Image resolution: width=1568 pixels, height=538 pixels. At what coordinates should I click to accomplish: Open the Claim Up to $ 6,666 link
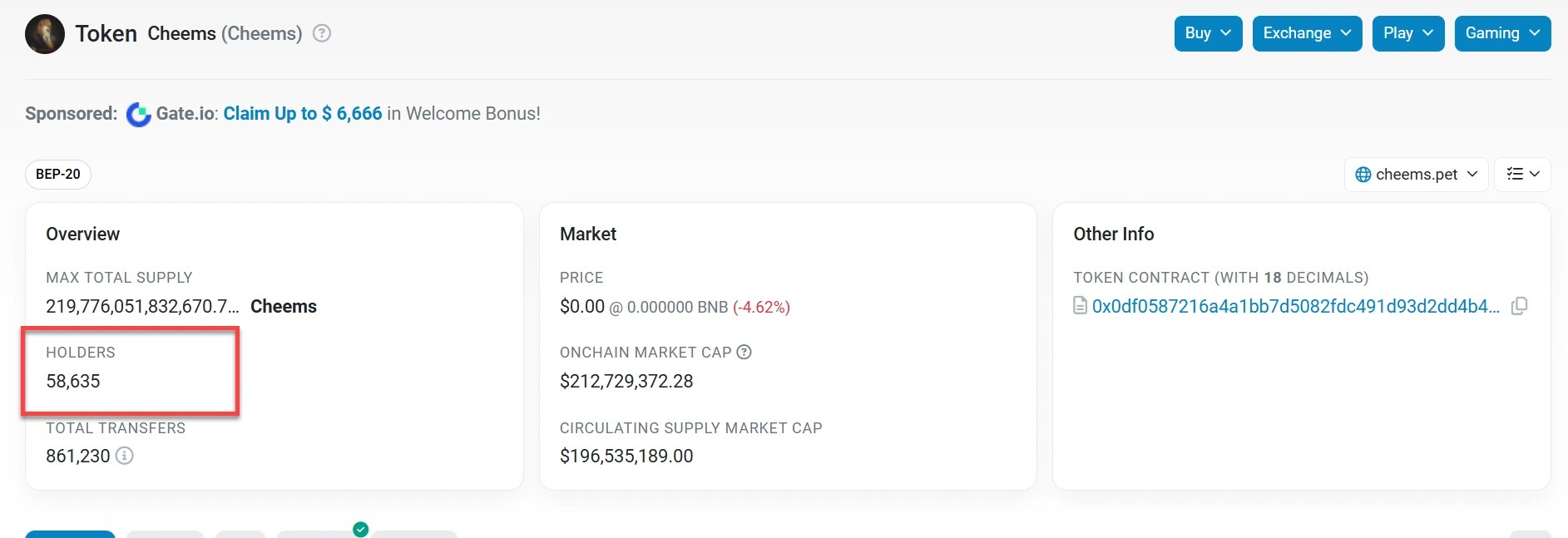coord(302,114)
